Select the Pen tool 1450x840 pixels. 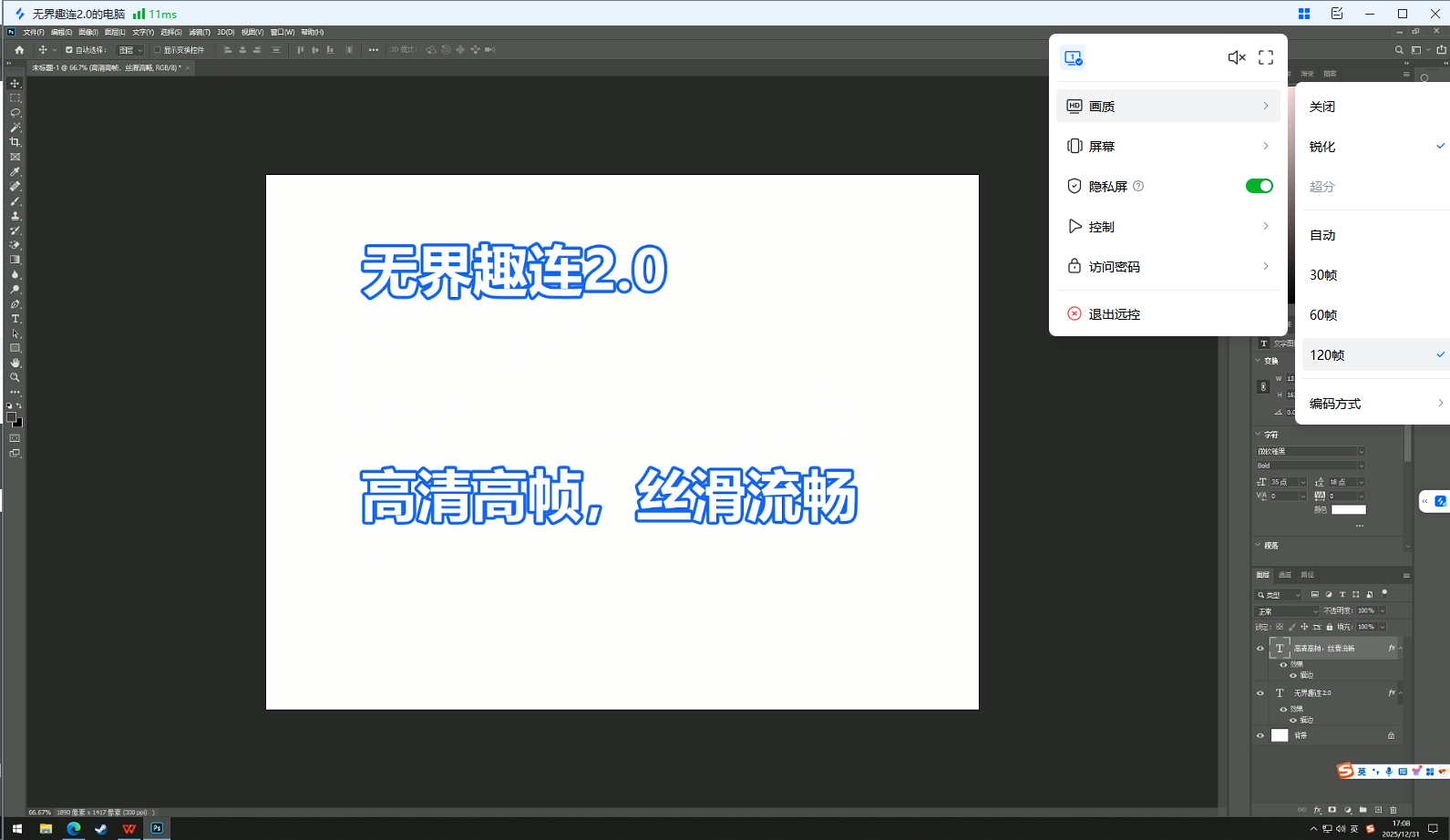click(15, 304)
